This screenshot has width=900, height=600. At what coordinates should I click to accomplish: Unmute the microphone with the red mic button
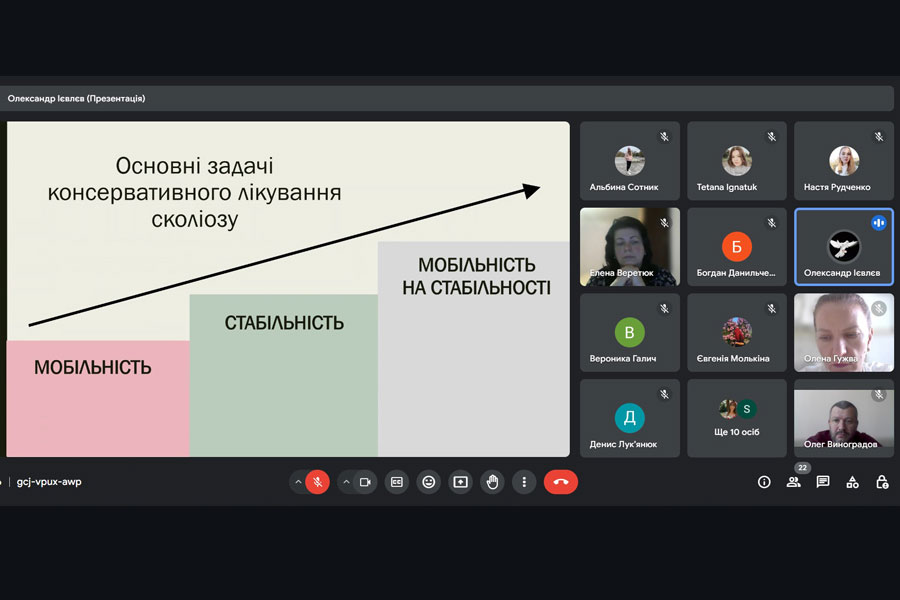coord(317,482)
